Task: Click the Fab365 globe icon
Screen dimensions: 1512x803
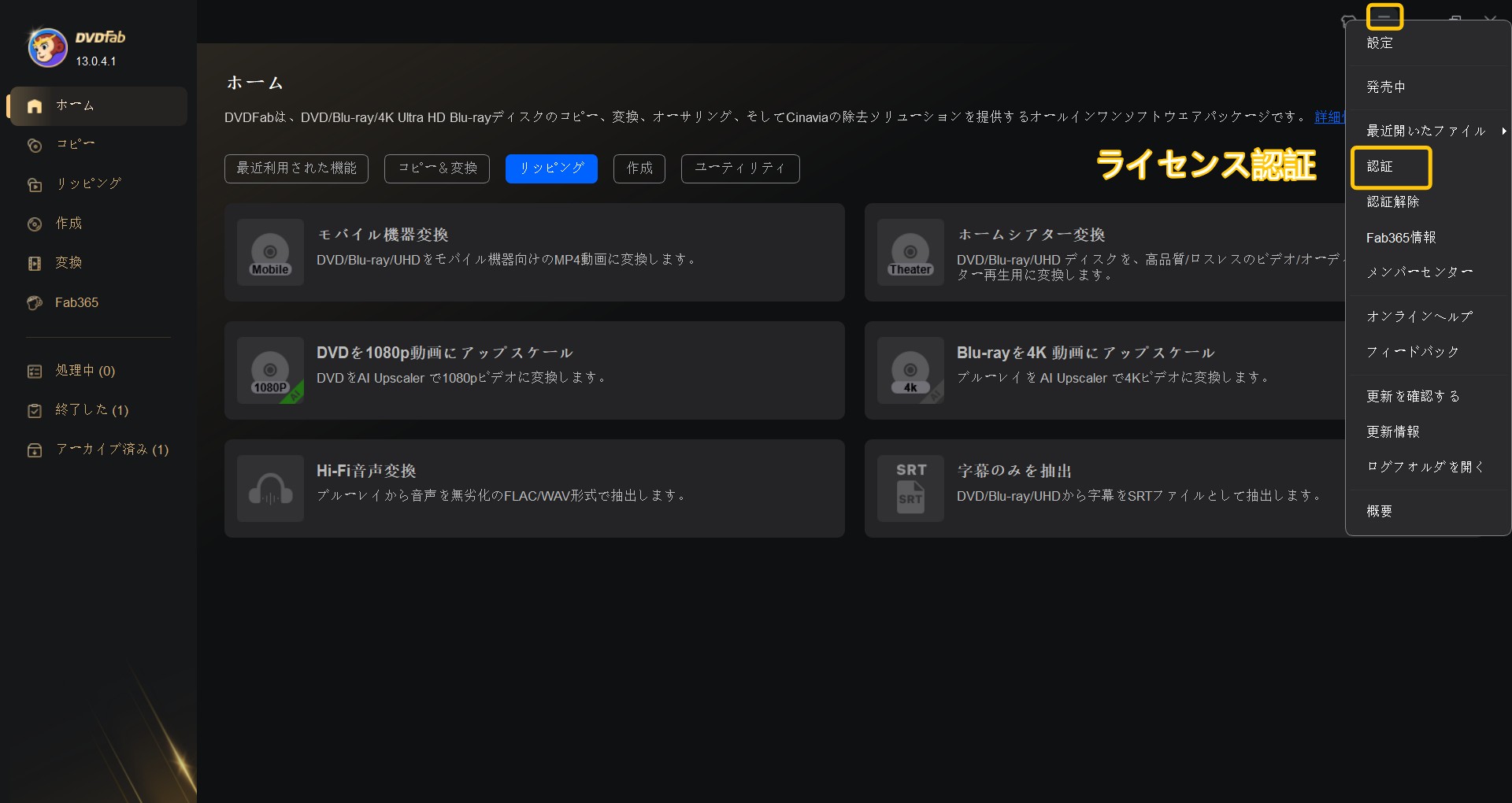Action: coord(35,303)
